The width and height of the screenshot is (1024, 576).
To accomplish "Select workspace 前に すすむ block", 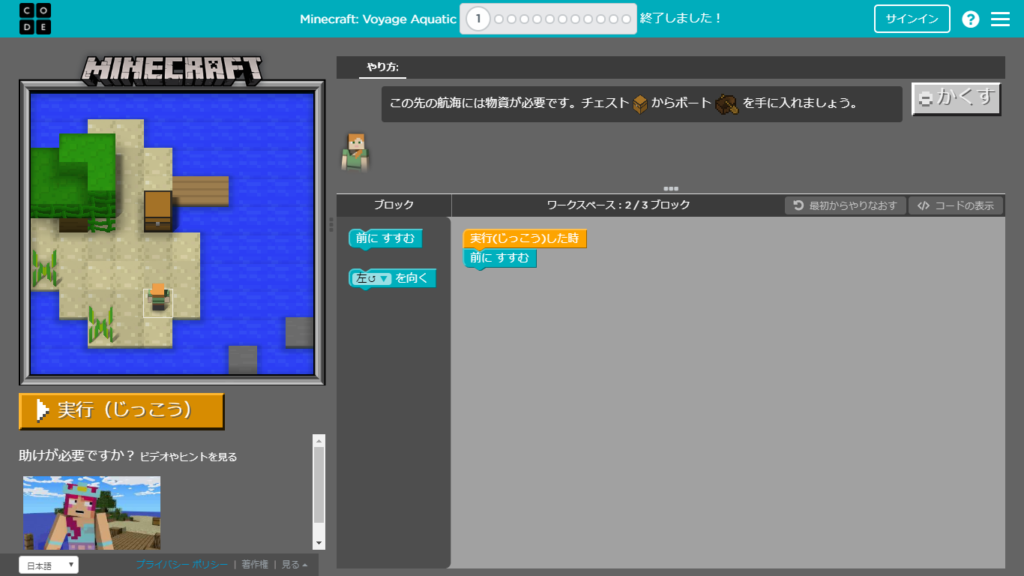I will tap(500, 258).
